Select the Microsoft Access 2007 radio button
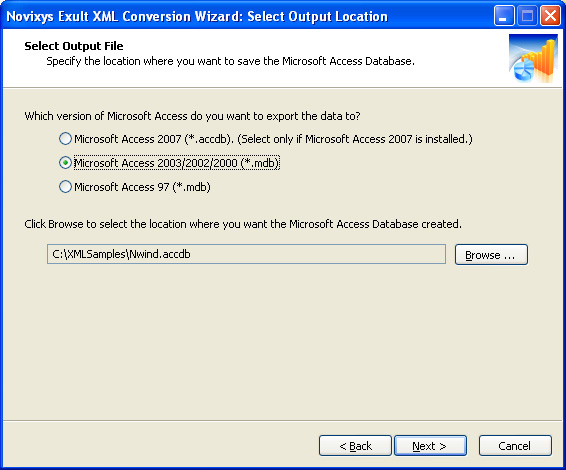 tap(65, 139)
